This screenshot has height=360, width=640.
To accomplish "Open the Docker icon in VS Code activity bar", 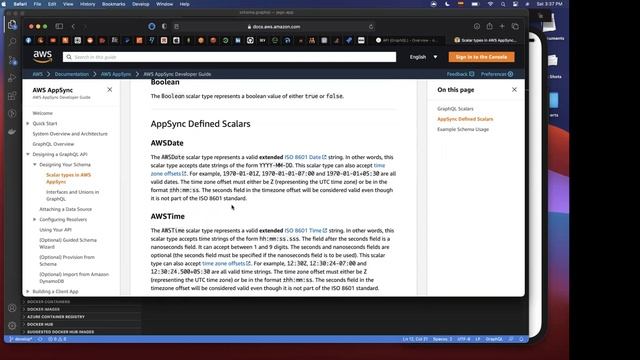I will click(12, 131).
